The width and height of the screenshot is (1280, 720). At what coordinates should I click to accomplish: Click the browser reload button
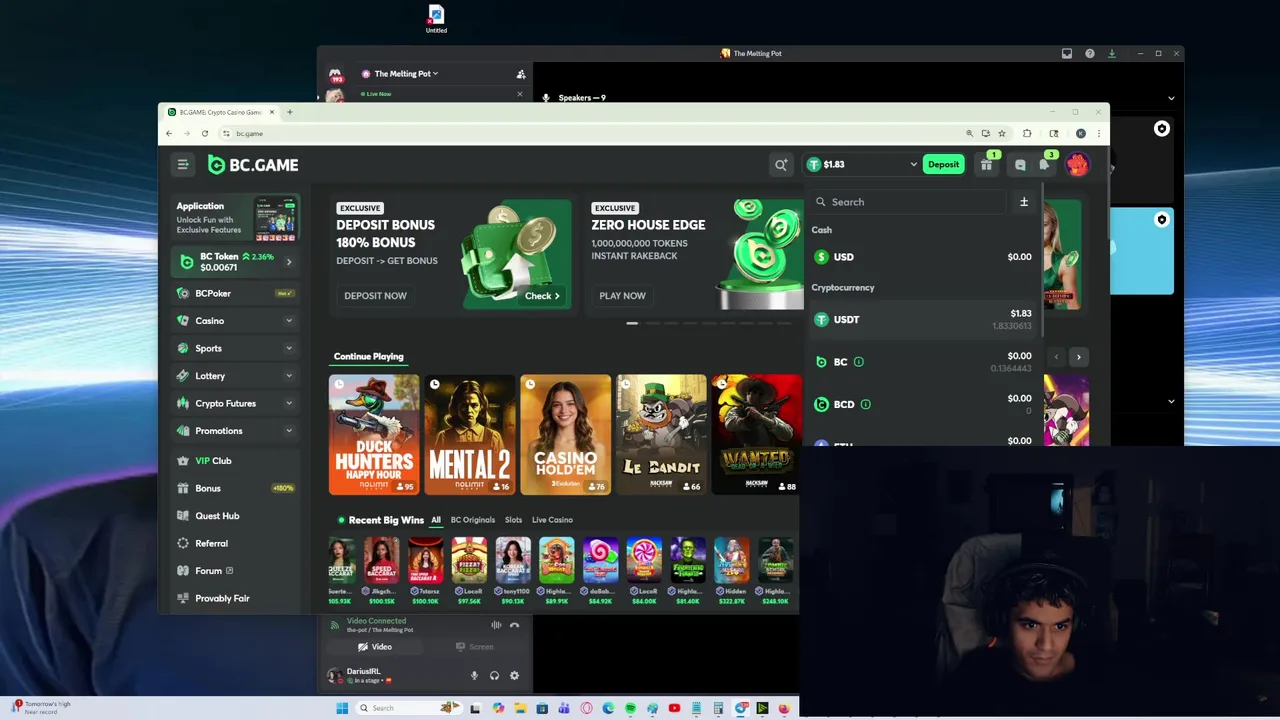point(205,133)
